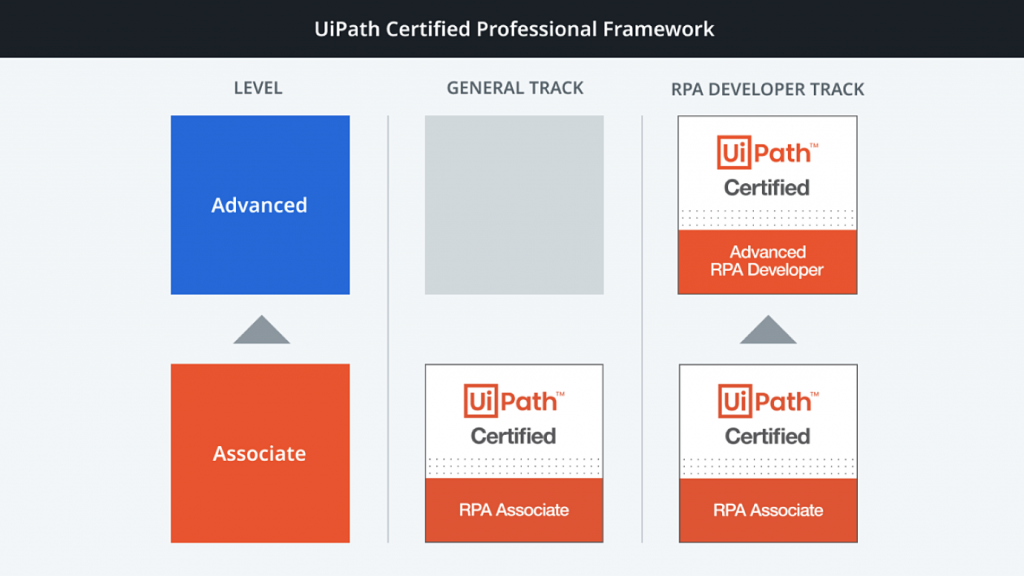
Task: Click the up arrow in the Level column
Action: pos(261,330)
